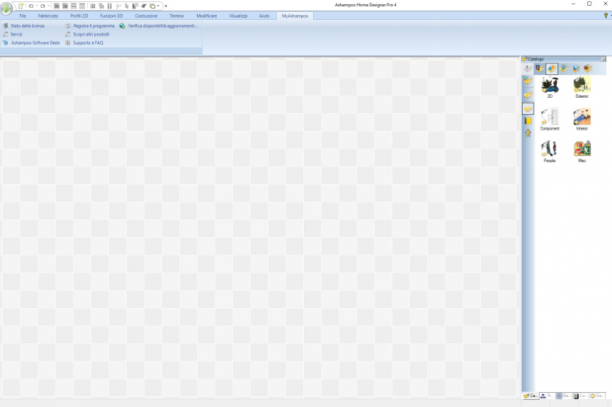Click the yellow book sidebar icon
Viewport: 612px width, 407px height.
click(528, 121)
